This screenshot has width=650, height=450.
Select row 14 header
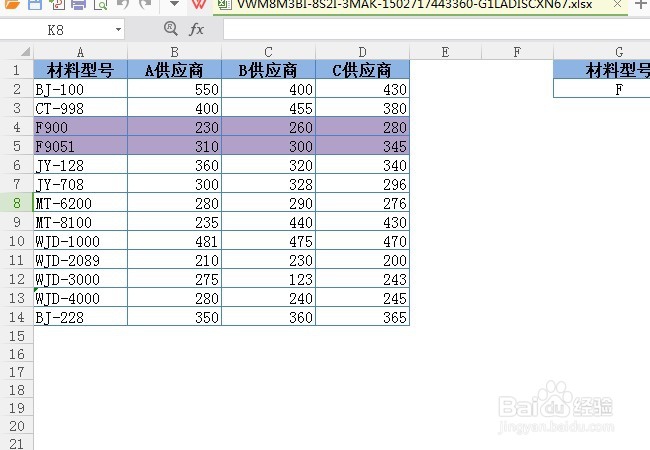coord(17,317)
